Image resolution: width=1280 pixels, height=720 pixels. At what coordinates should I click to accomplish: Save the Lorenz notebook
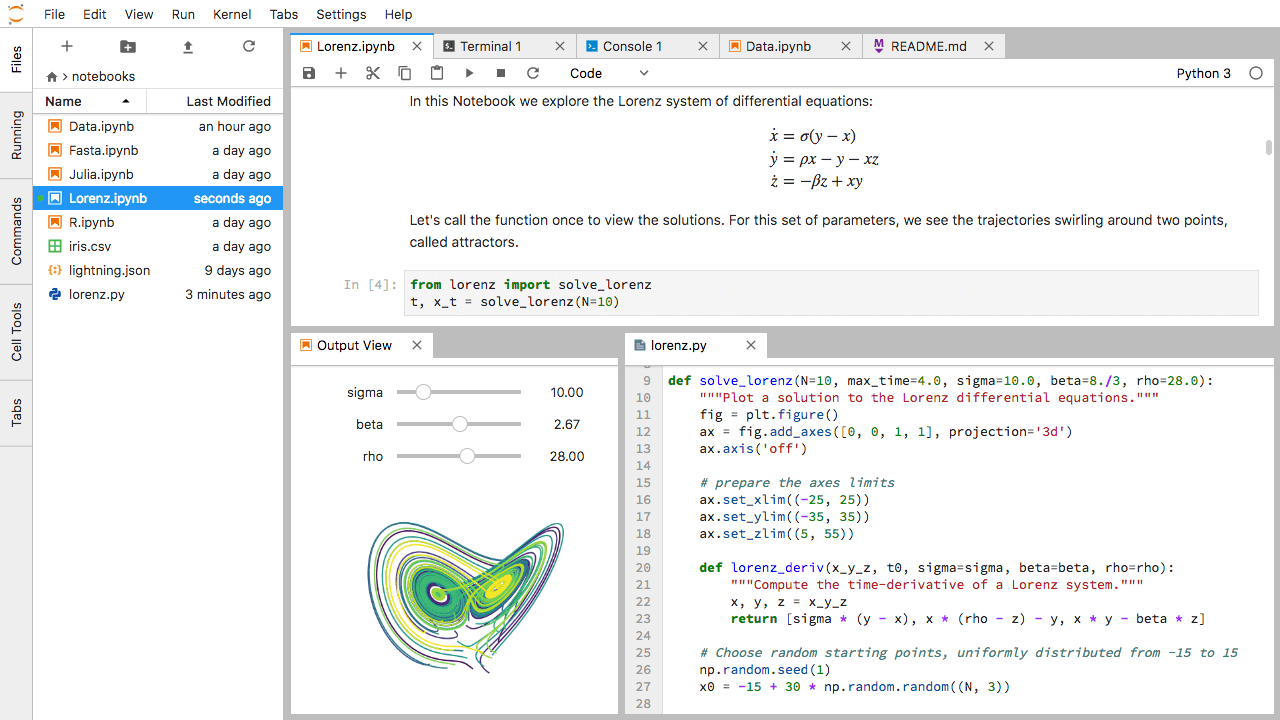(x=308, y=72)
